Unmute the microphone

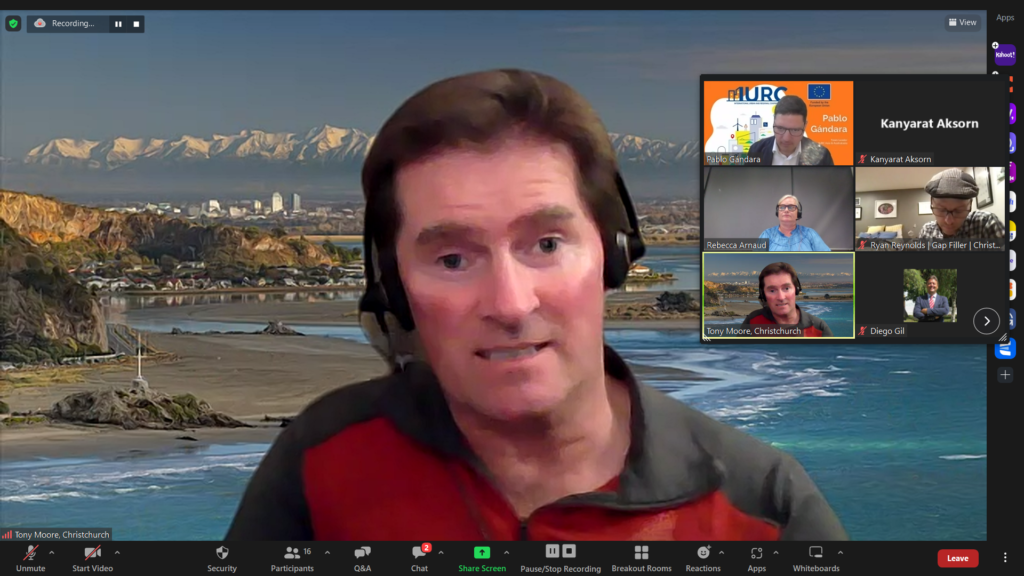30,557
